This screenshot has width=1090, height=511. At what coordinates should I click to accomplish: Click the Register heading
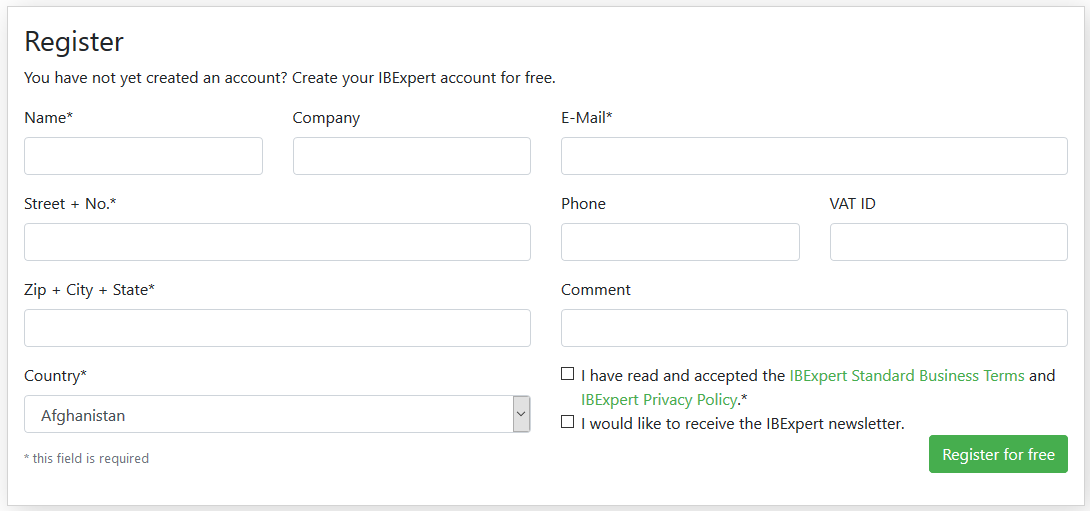[x=74, y=42]
